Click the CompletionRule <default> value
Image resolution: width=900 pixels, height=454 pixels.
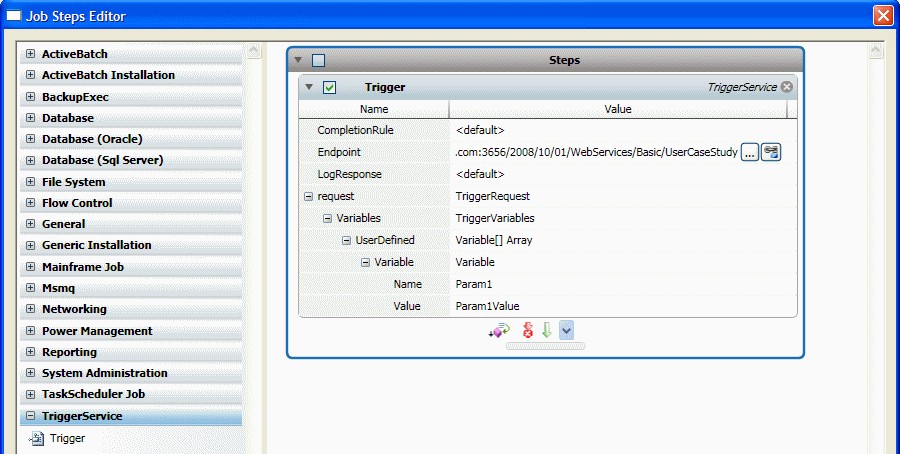(480, 130)
